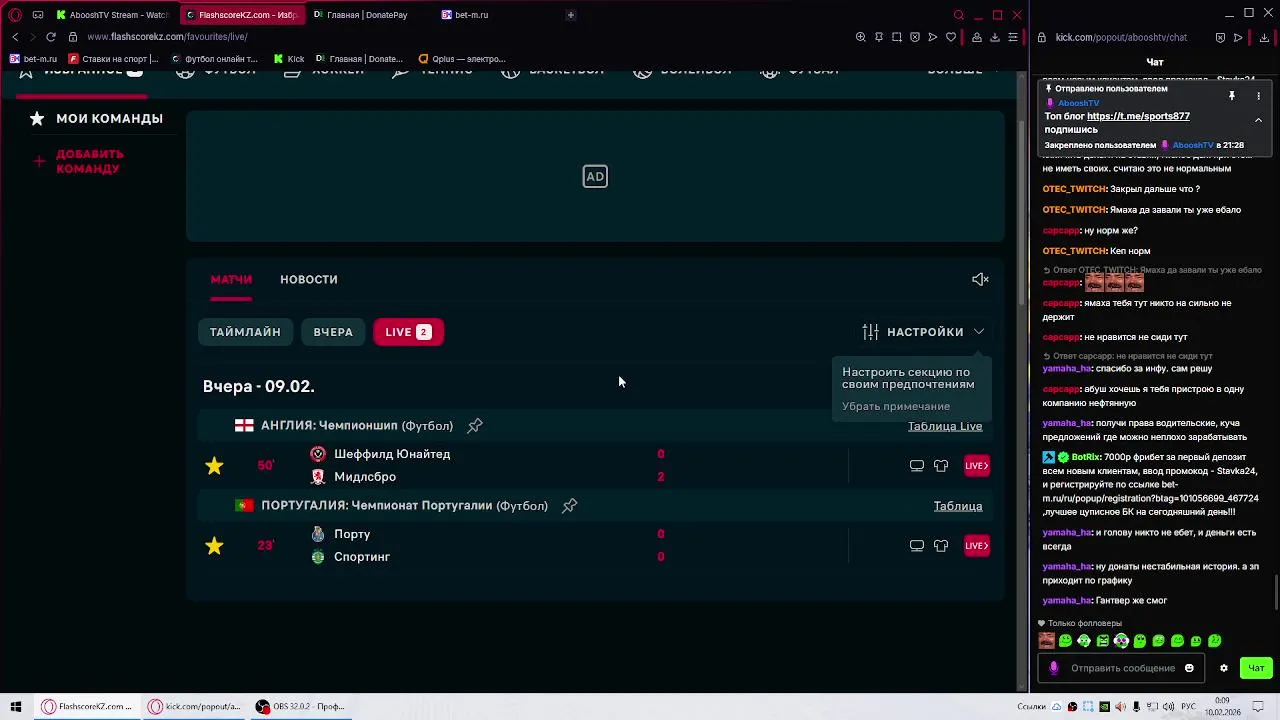The width and height of the screenshot is (1280, 720).
Task: Open TV broadcast icon for Sheffield United row
Action: click(x=916, y=465)
